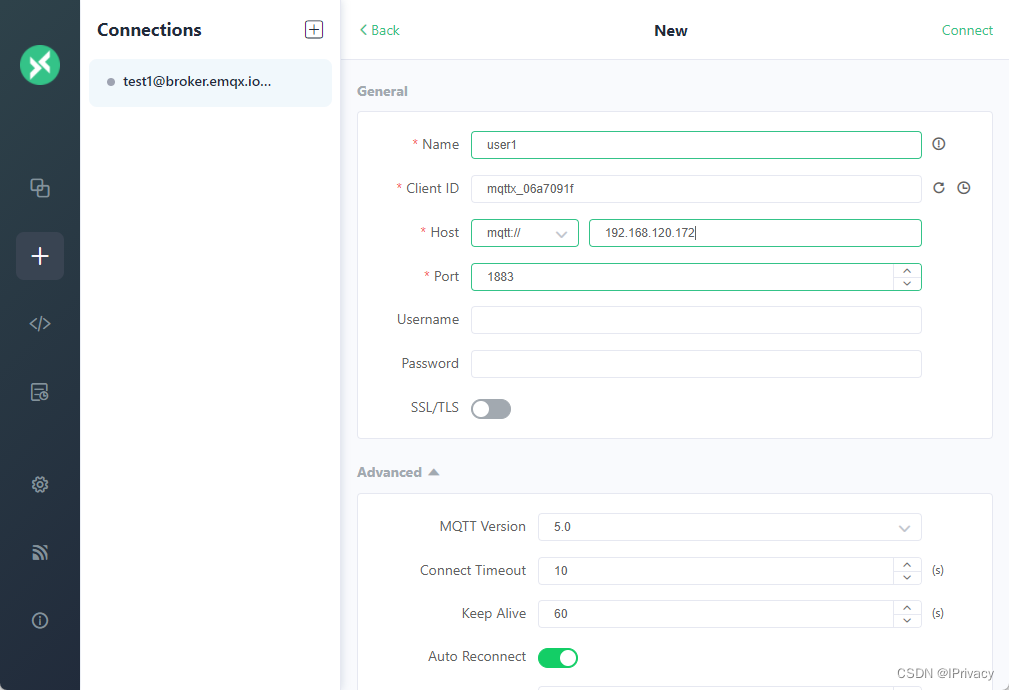
Task: Click the add box icon beside Connections
Action: pos(314,30)
